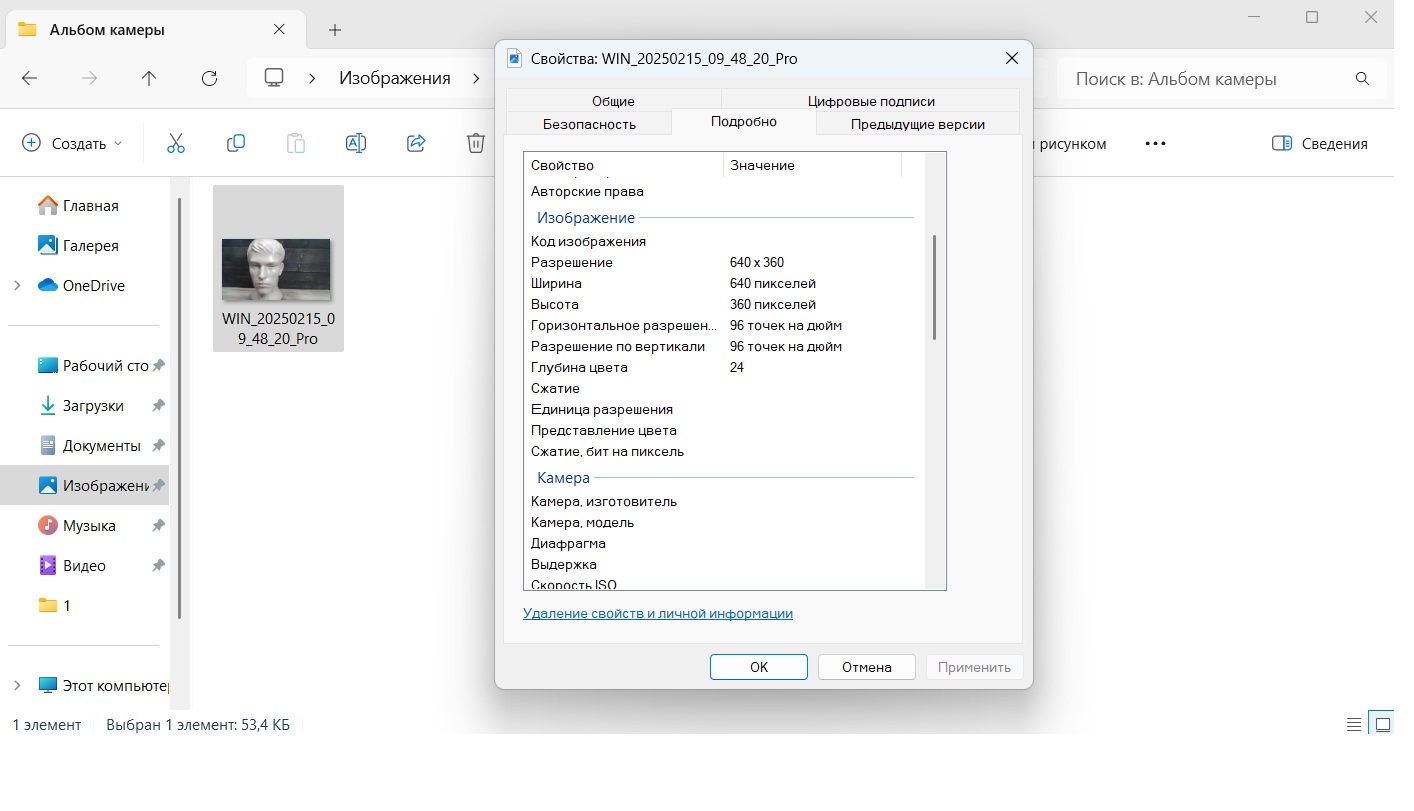Click the chevron after Изображения in address bar
Viewport: 1414px width, 811px height.
tap(477, 78)
